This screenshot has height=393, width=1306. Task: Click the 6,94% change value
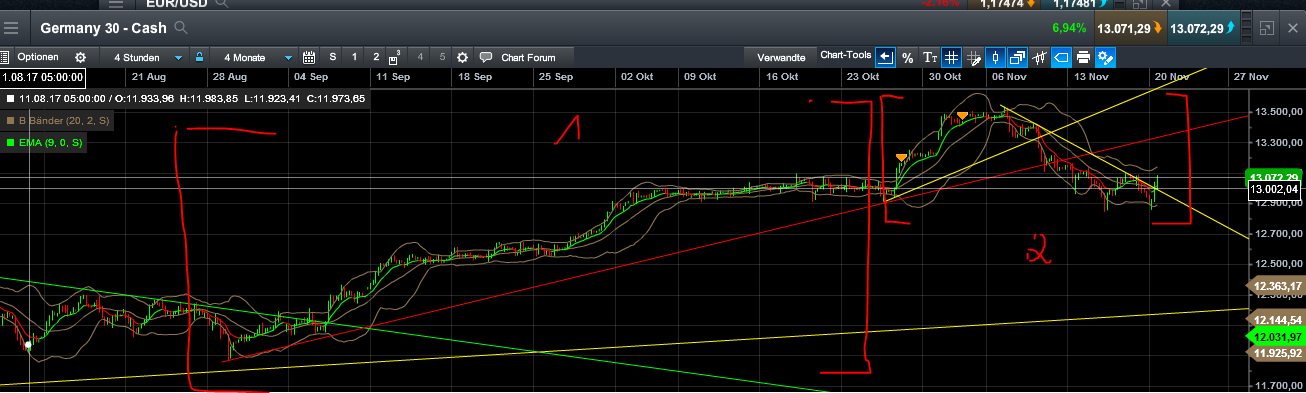(1069, 28)
